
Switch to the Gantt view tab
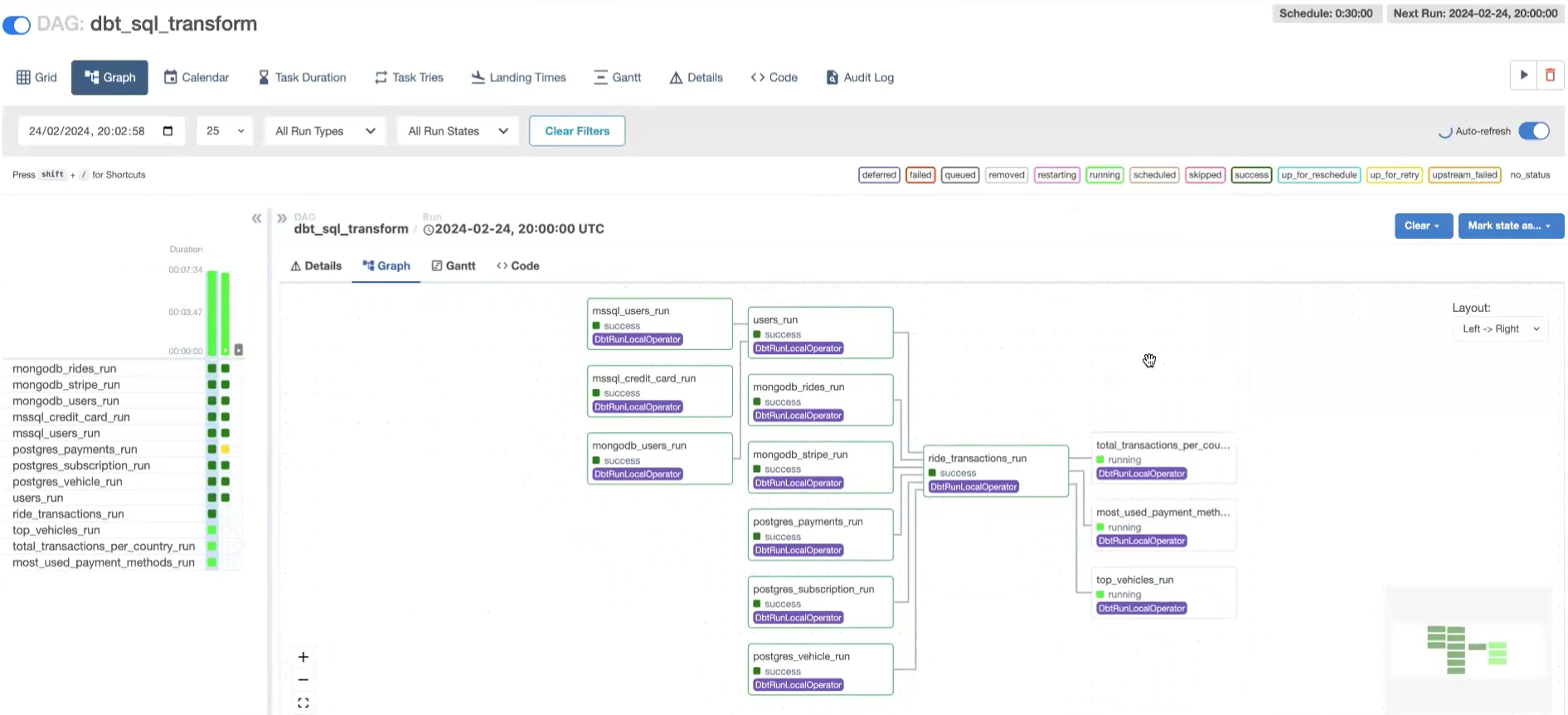coord(618,77)
